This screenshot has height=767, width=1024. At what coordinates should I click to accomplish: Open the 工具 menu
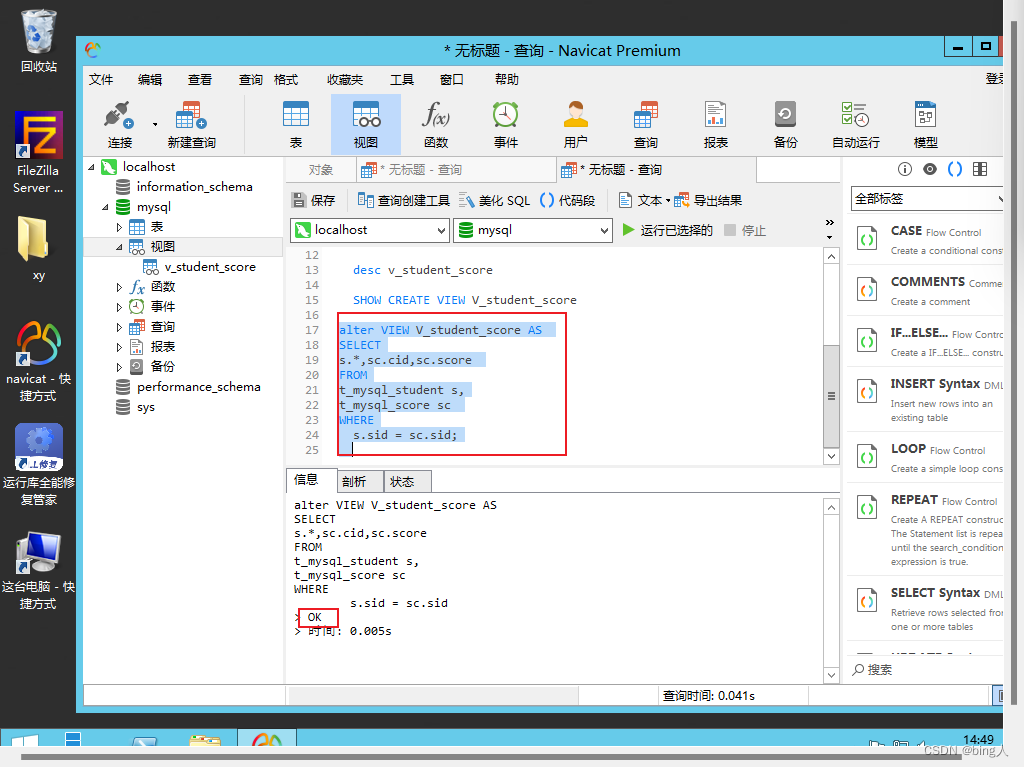(402, 79)
